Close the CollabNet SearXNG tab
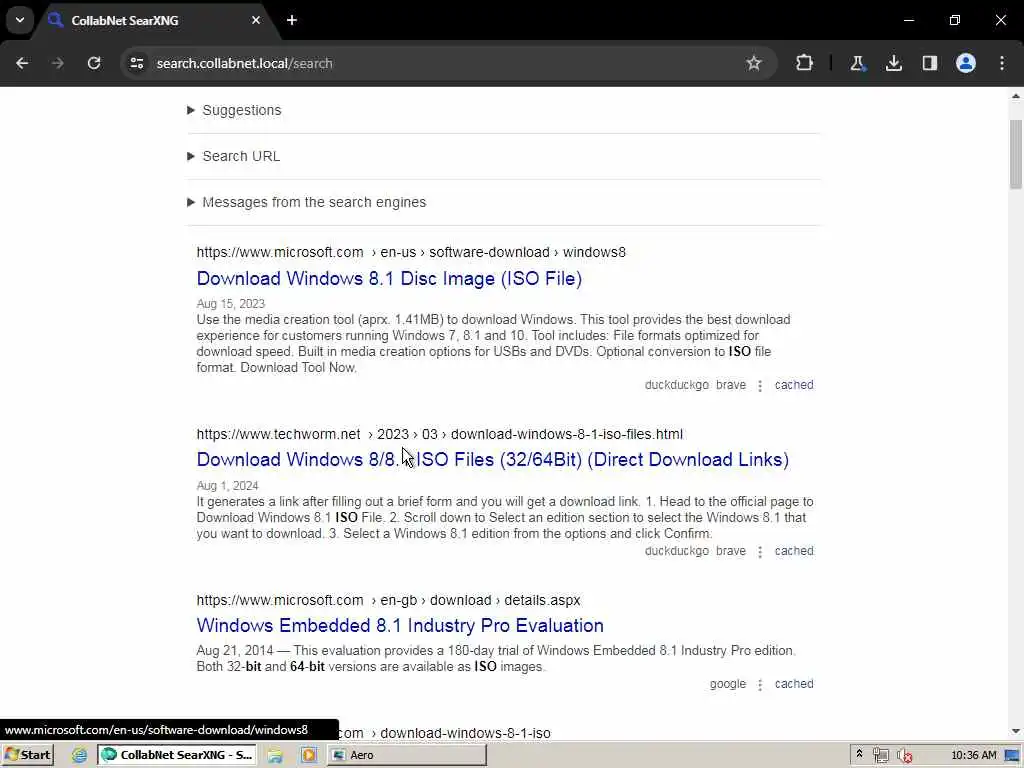The height and width of the screenshot is (768, 1024). click(x=256, y=20)
